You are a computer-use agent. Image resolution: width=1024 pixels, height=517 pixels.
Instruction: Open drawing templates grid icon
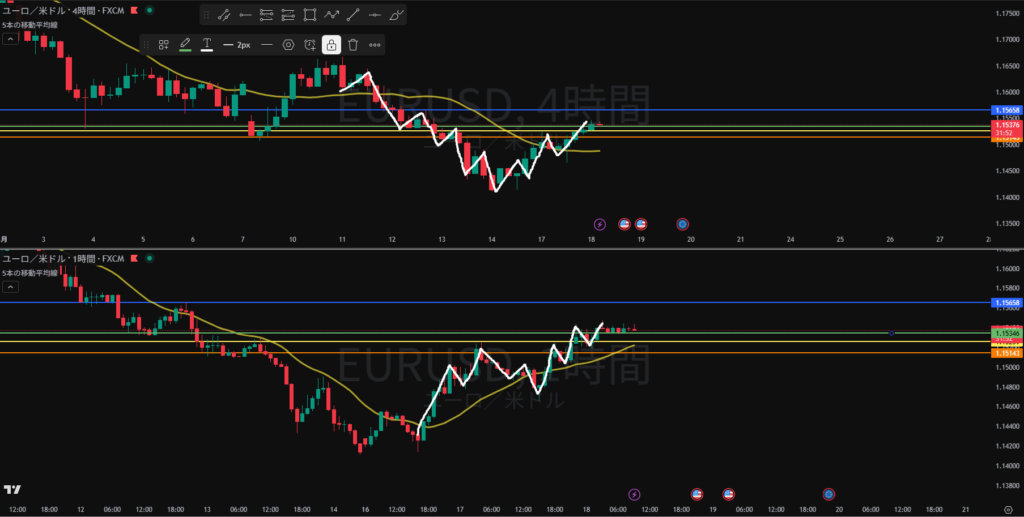[x=163, y=45]
